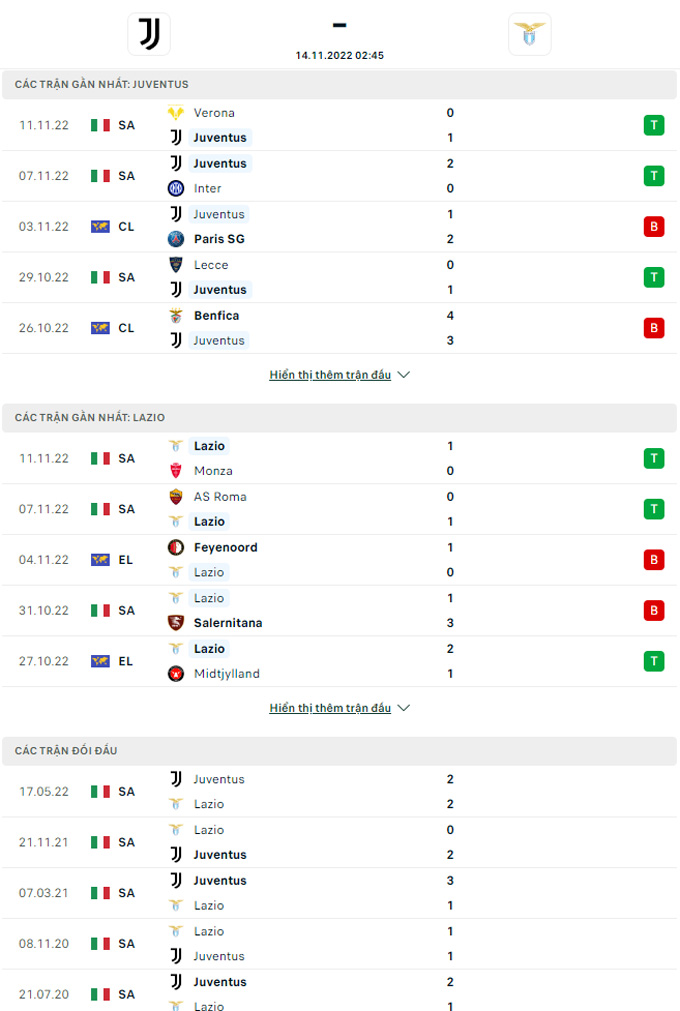Click the Monza team logo
This screenshot has height=1011, width=680.
[176, 471]
